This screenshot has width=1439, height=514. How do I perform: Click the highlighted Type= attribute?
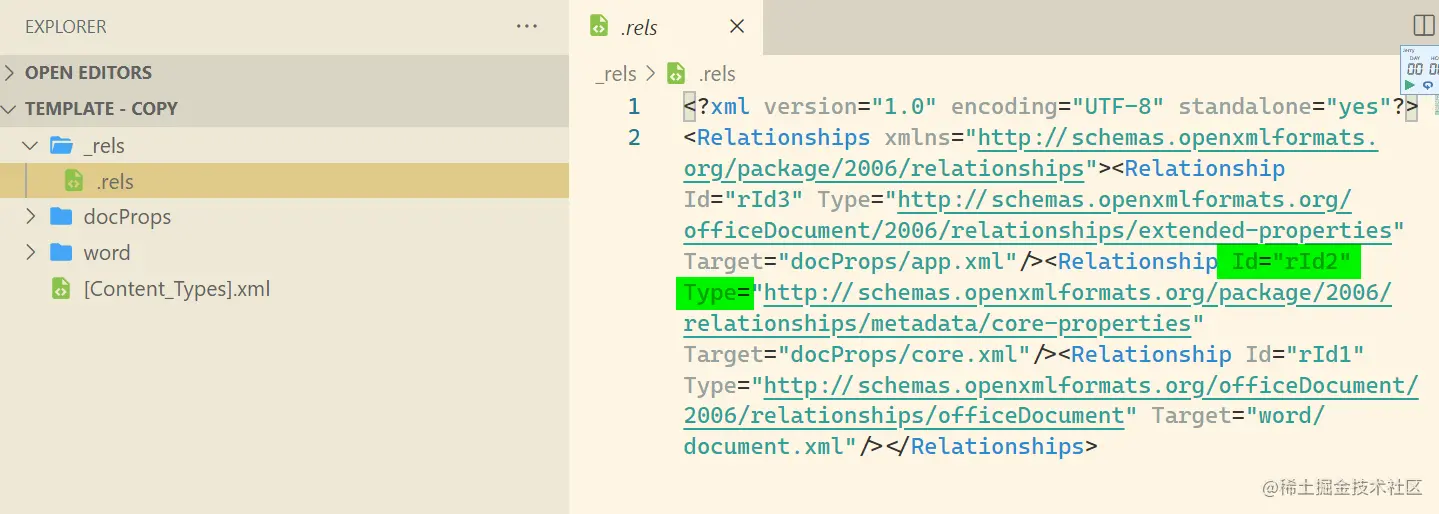[x=717, y=293]
